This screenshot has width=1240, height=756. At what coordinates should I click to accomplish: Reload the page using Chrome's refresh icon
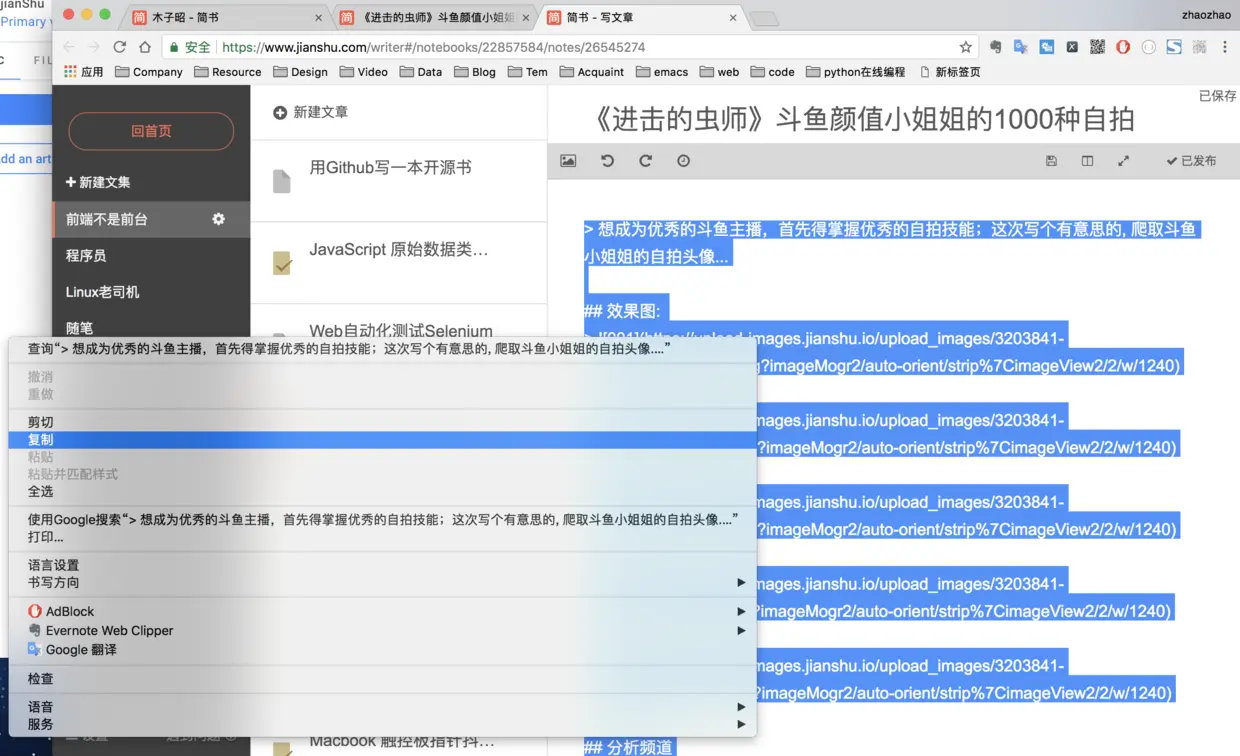tap(120, 47)
